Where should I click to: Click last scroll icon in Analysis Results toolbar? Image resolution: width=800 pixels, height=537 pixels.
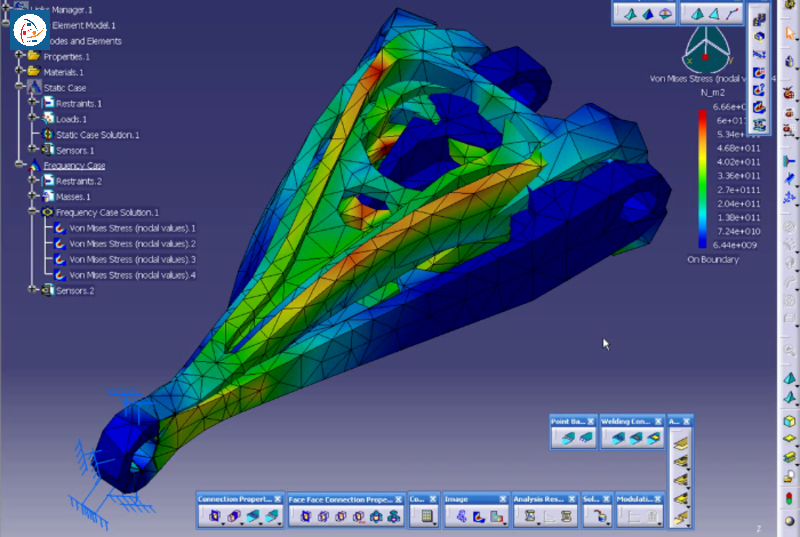[x=566, y=516]
